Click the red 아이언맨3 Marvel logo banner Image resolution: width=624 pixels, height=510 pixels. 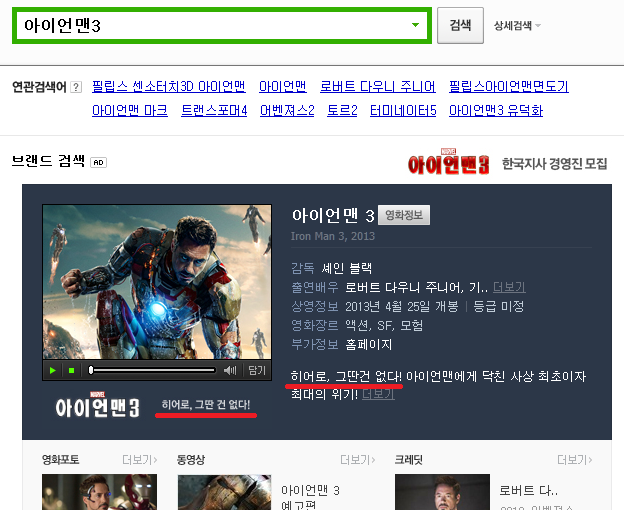coord(448,162)
